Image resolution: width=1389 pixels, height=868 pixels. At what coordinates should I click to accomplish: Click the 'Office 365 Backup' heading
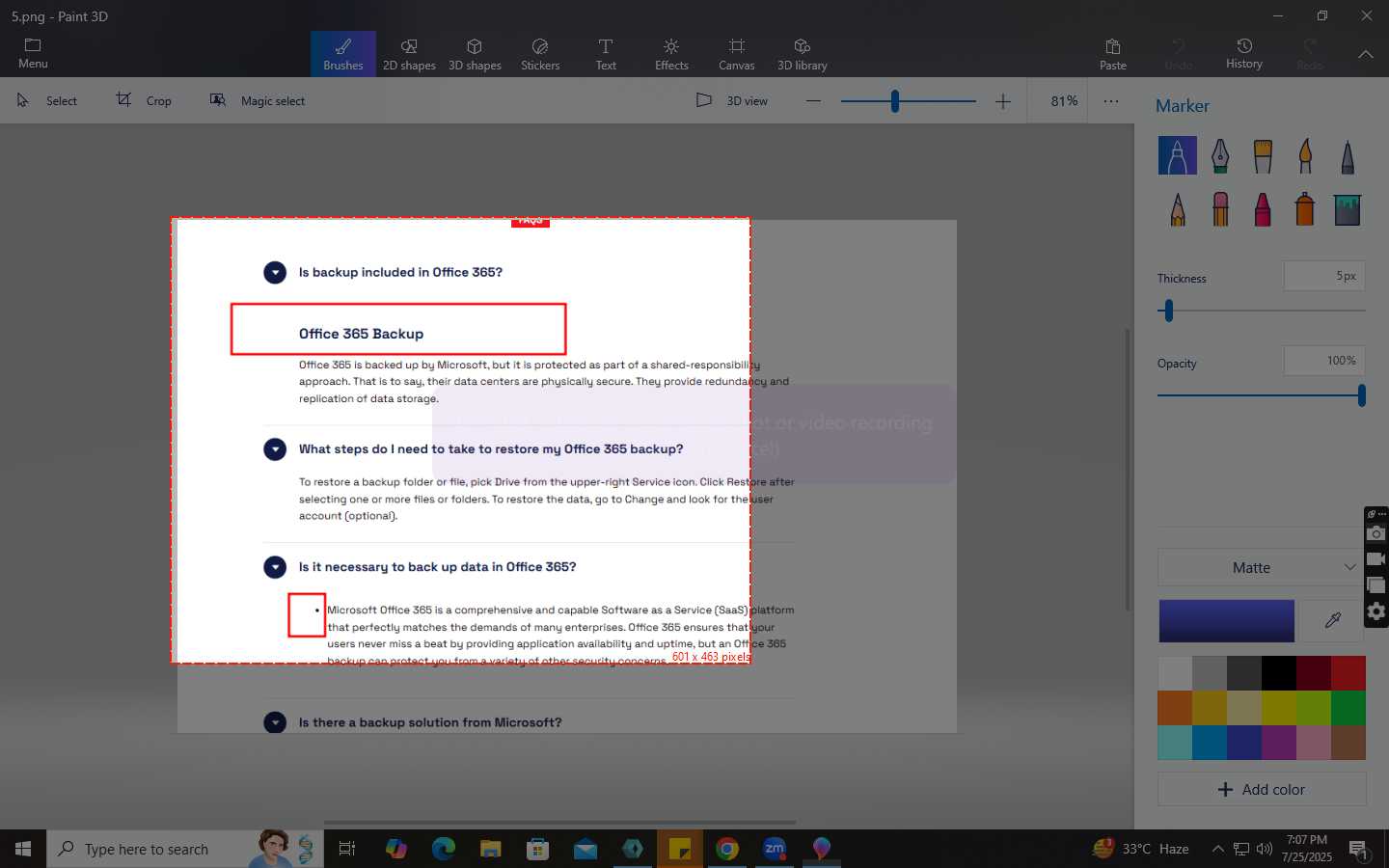pos(361,334)
